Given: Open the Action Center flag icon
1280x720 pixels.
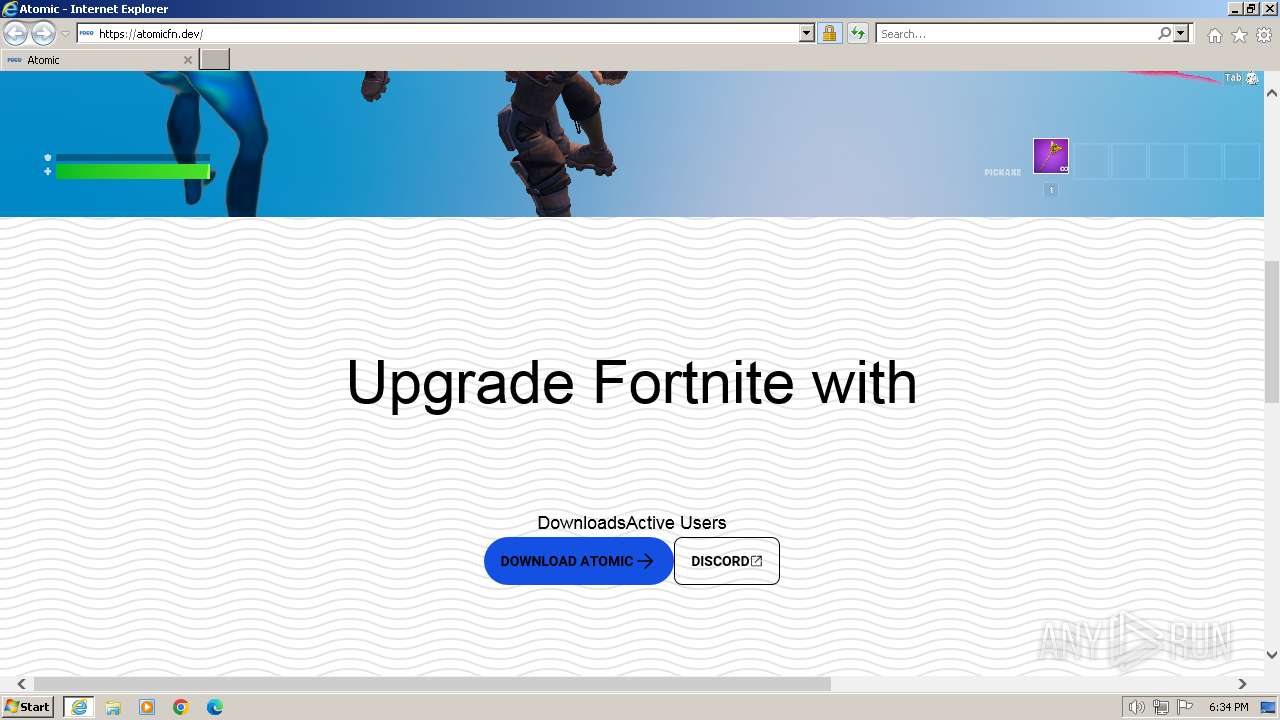Looking at the screenshot, I should (x=1185, y=707).
